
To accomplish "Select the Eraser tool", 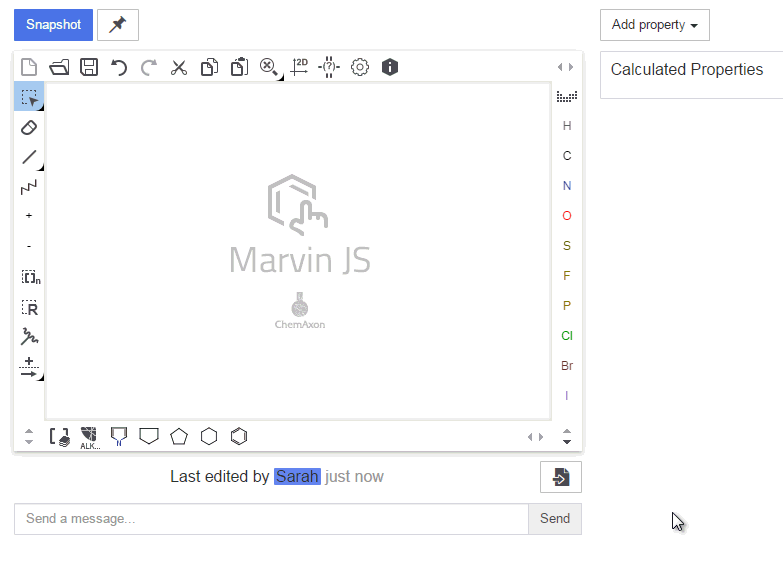I will [x=29, y=127].
